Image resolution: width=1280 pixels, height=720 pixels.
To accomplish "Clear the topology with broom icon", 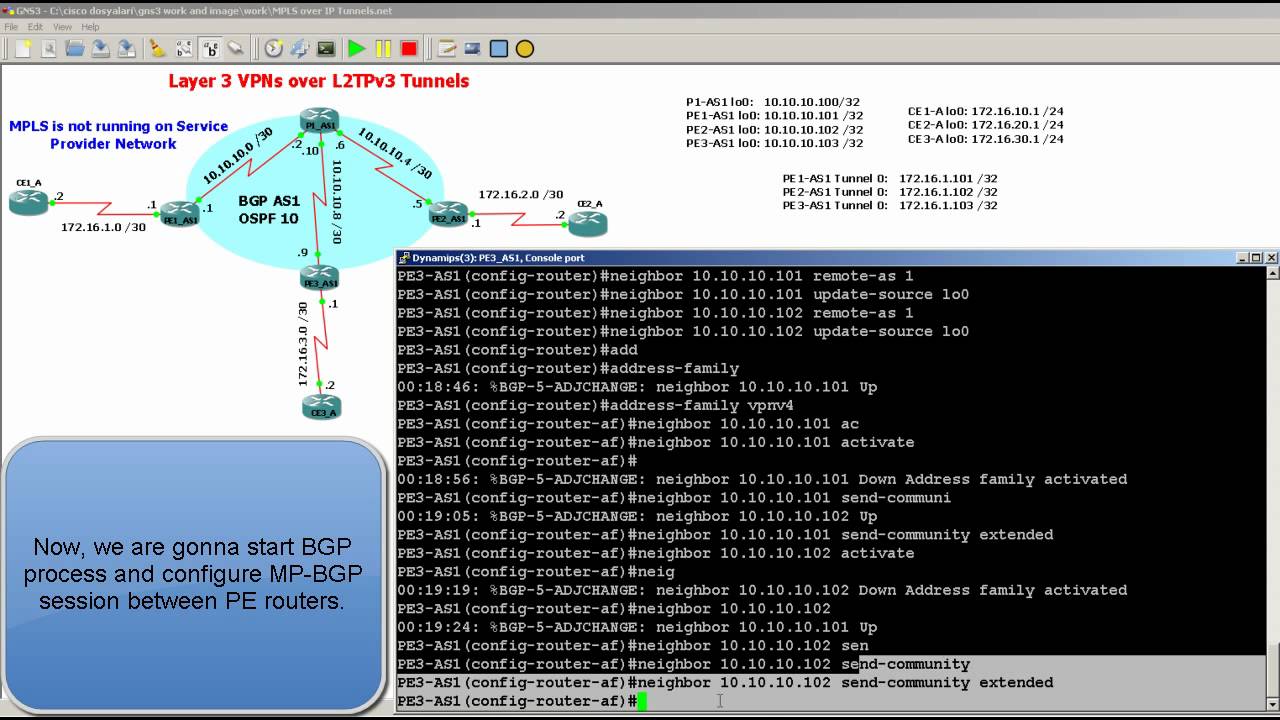I will pyautogui.click(x=158, y=48).
